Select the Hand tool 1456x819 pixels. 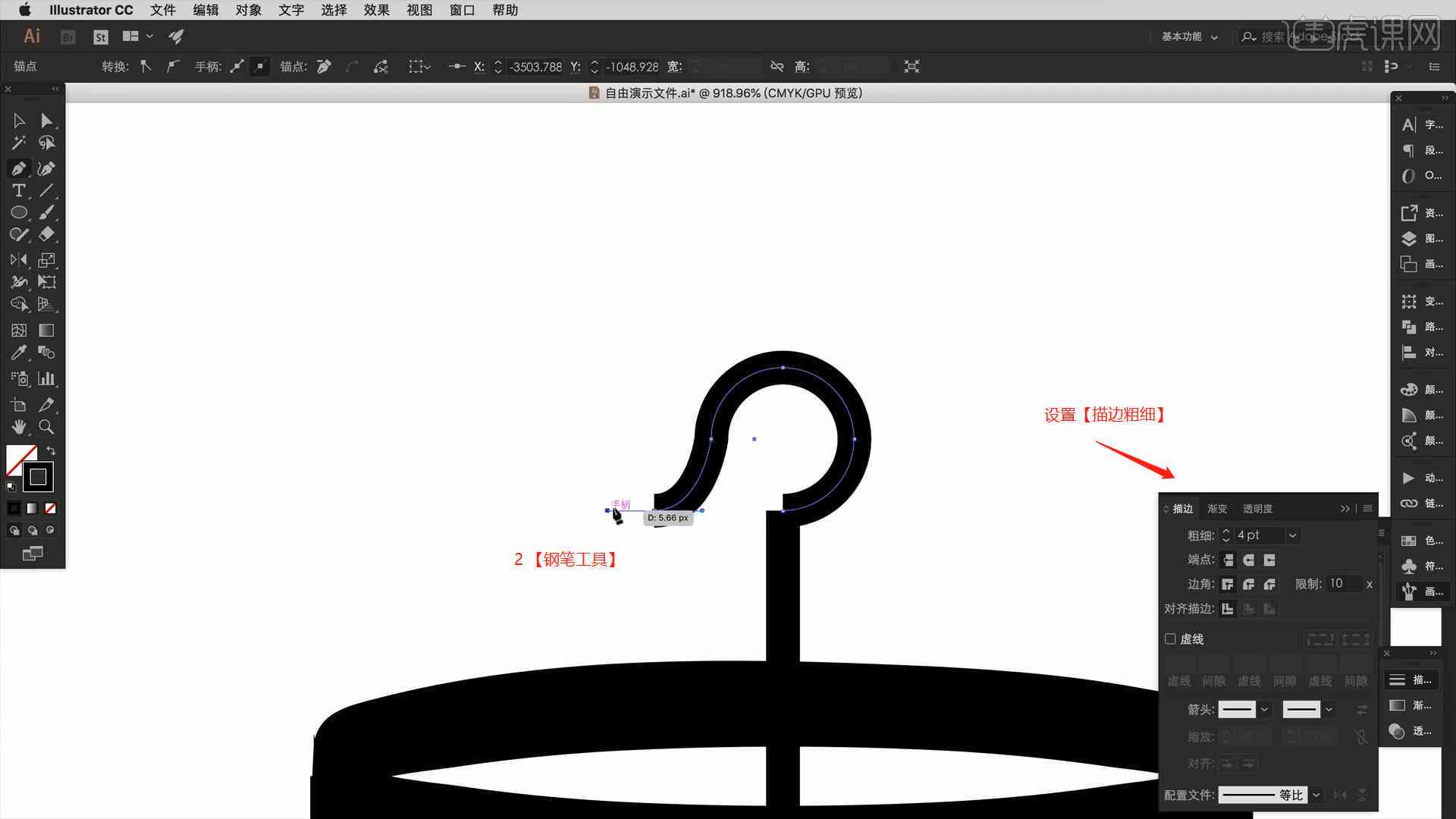point(19,426)
